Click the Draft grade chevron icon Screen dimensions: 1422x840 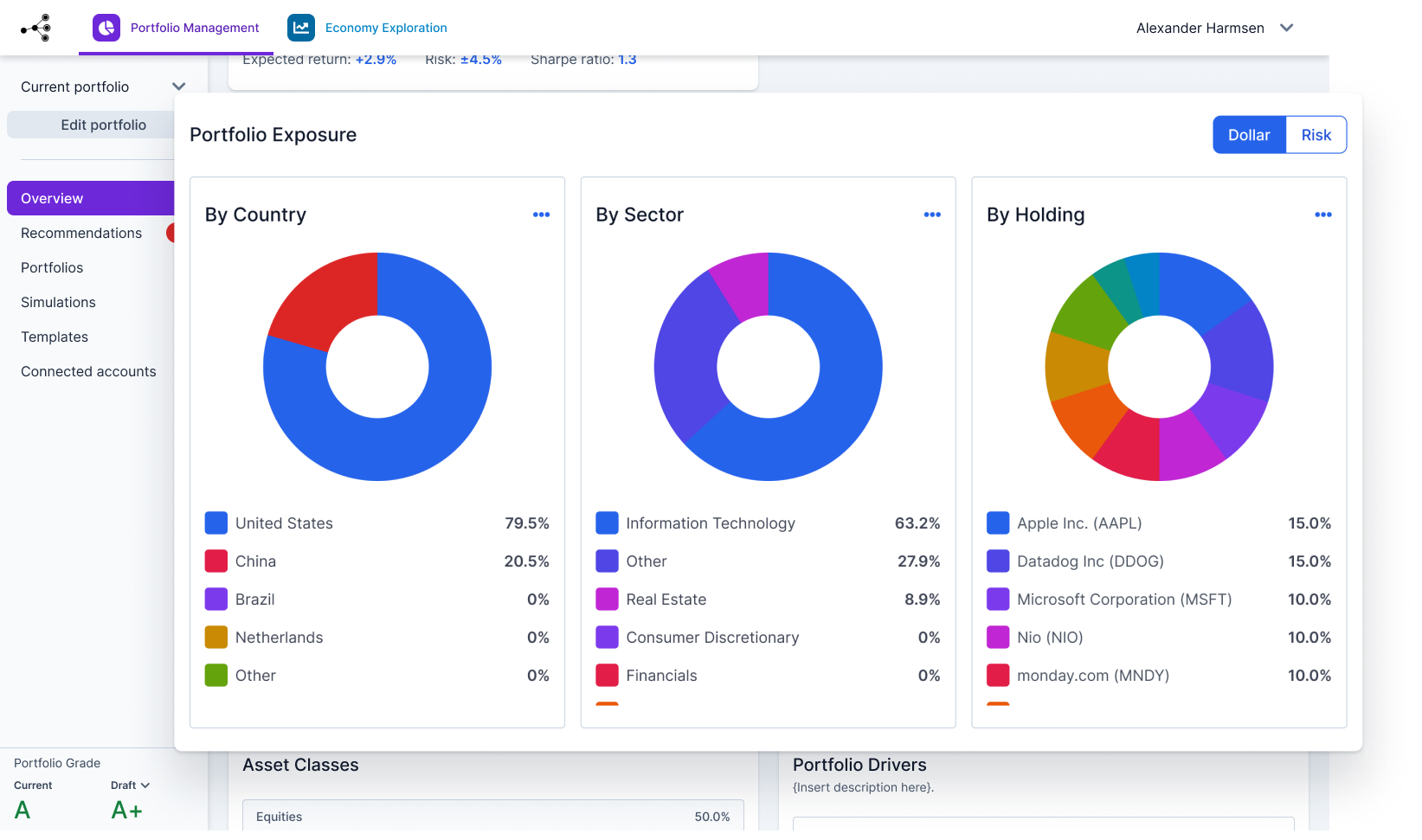(x=145, y=785)
